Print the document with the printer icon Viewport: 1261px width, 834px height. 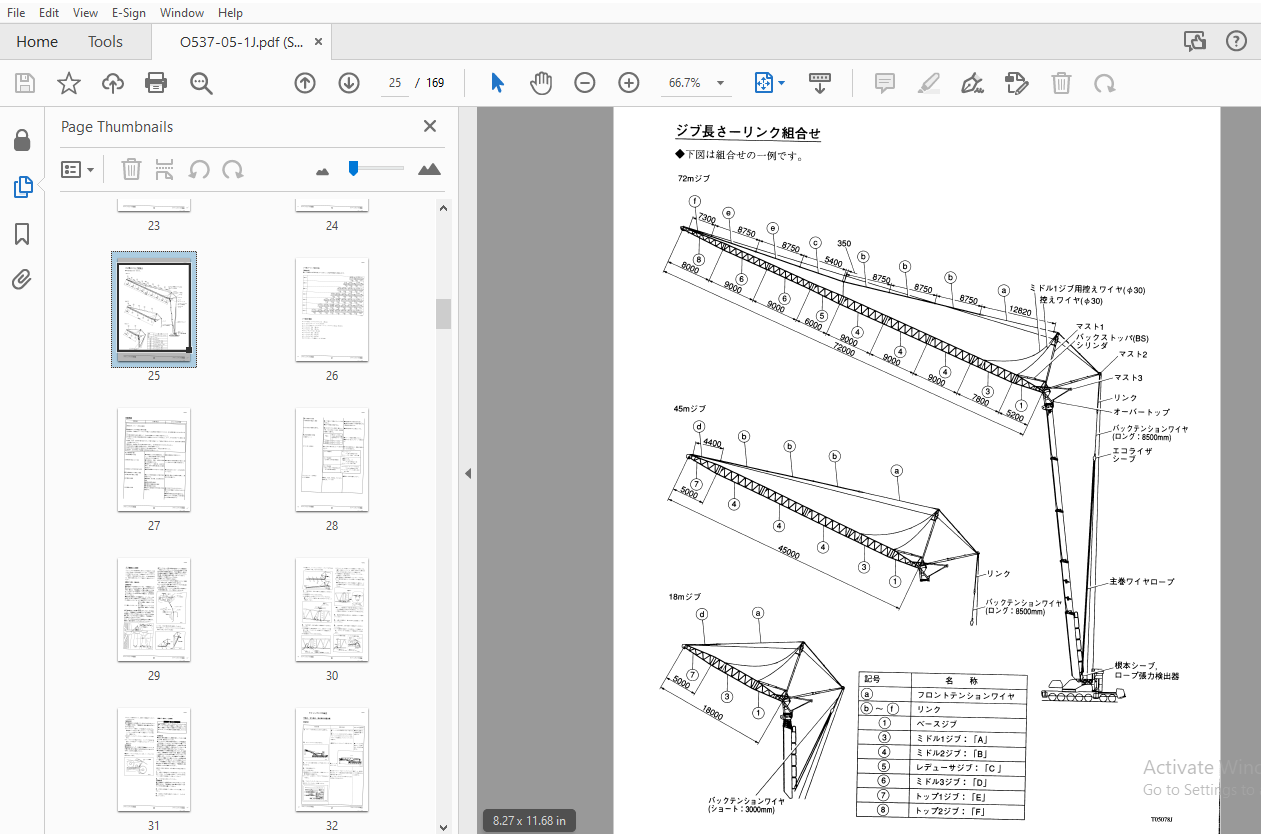click(x=157, y=83)
